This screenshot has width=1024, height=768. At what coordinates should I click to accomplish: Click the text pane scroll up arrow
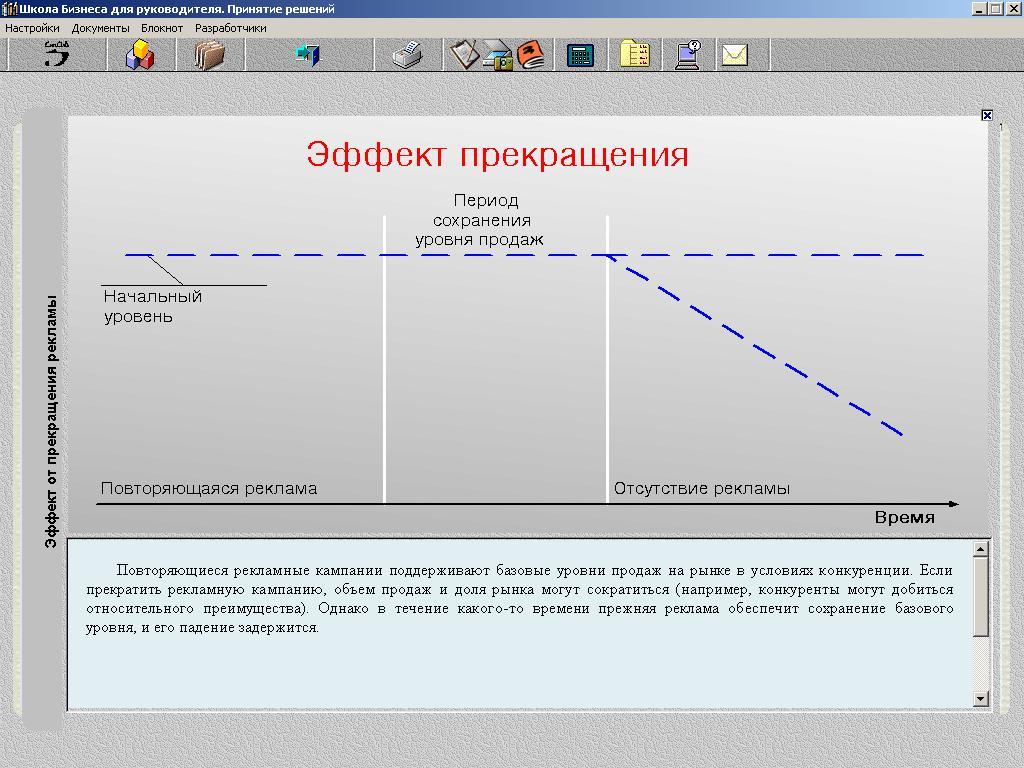coord(980,549)
